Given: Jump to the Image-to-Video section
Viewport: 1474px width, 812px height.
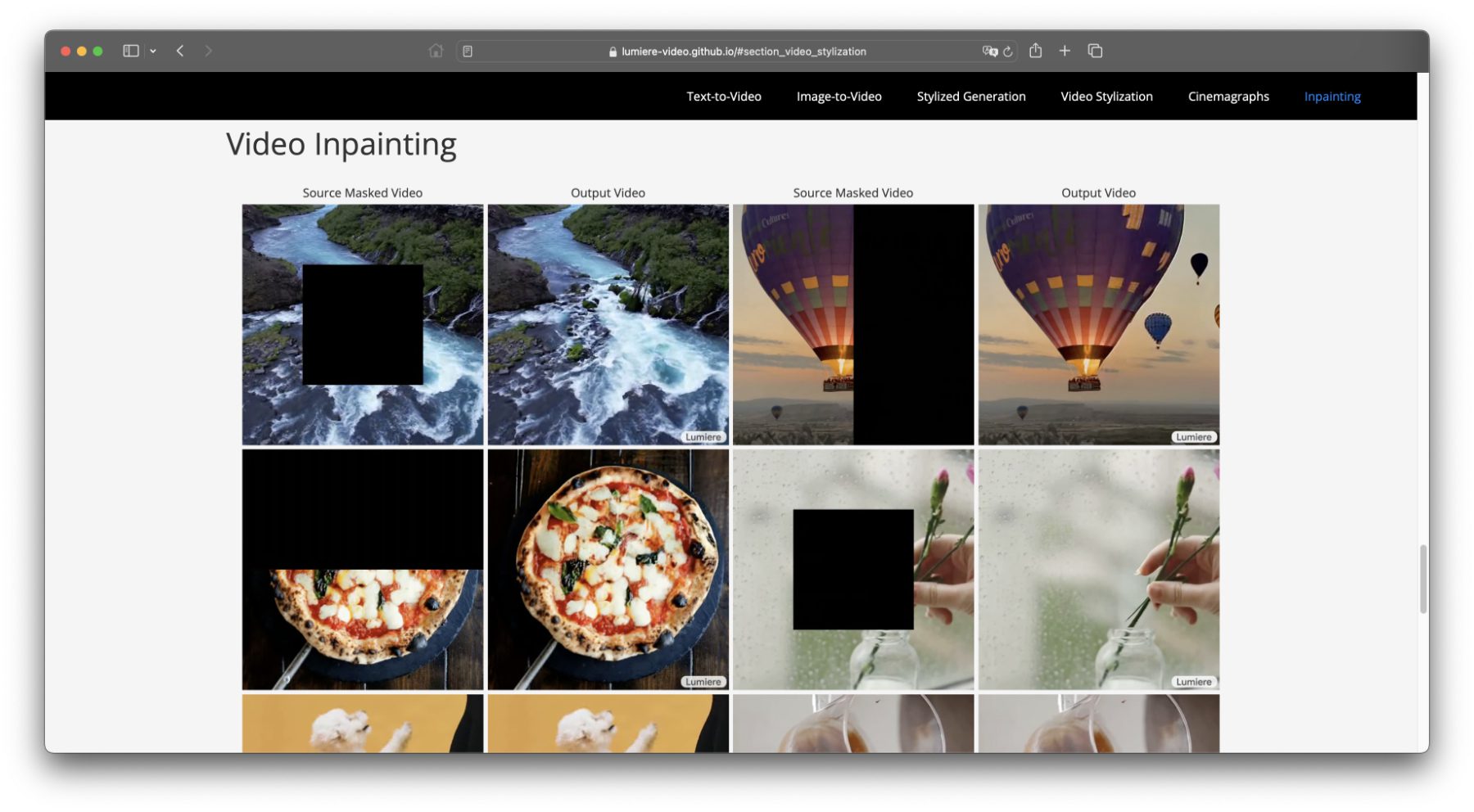Looking at the screenshot, I should coord(839,97).
